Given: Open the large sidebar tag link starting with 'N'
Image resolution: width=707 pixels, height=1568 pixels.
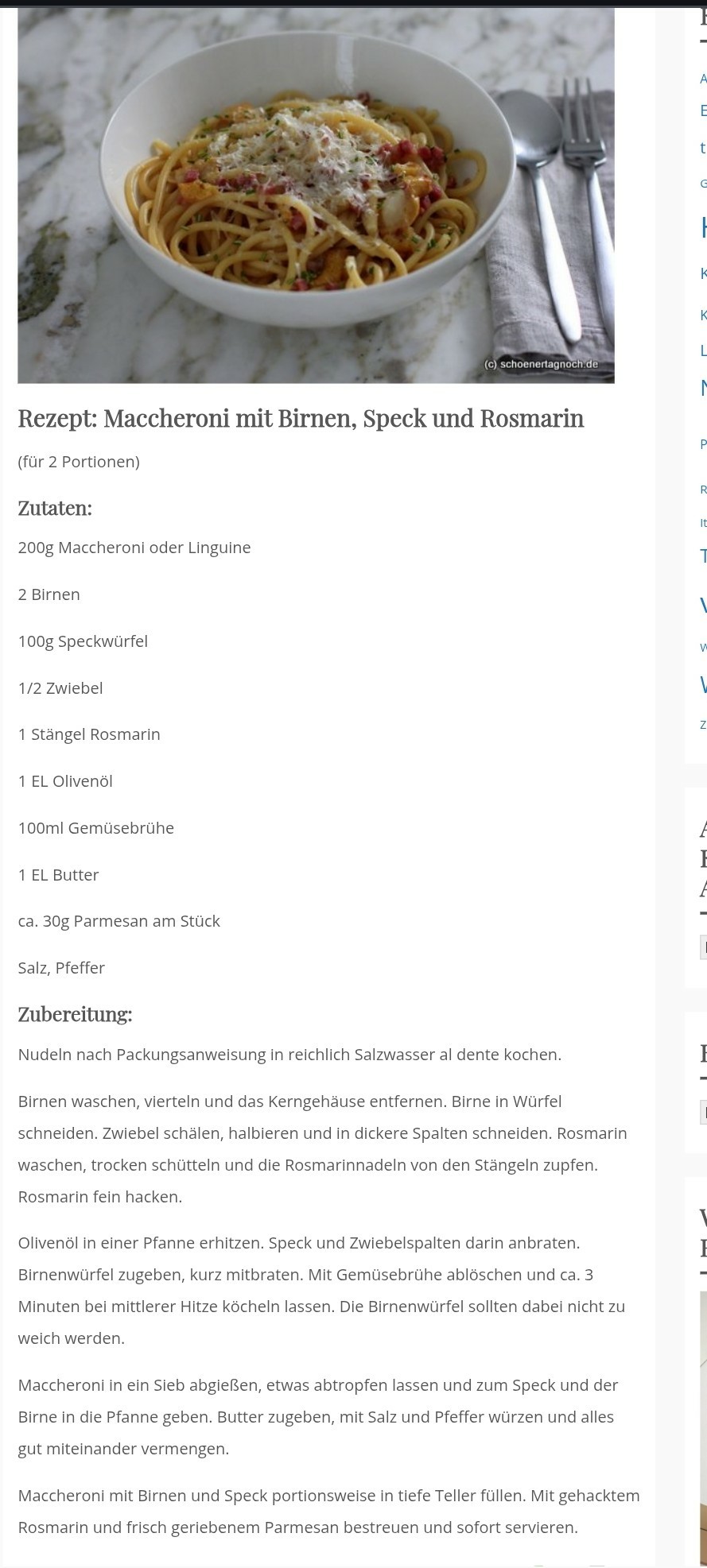Looking at the screenshot, I should tap(703, 388).
